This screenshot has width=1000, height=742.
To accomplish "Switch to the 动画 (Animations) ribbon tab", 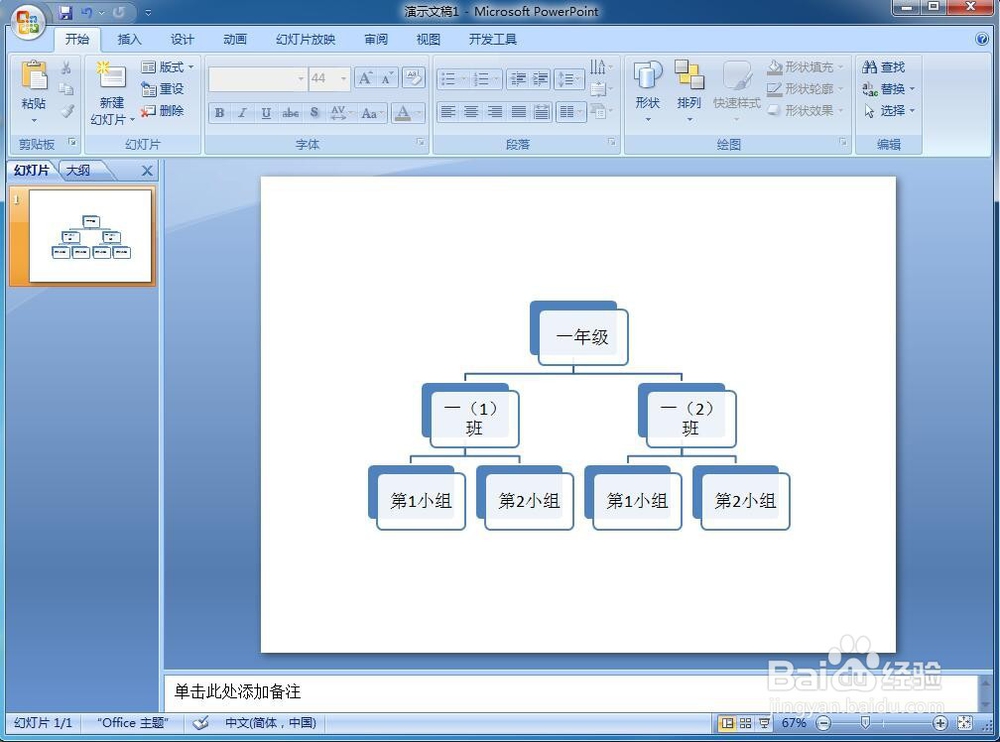I will coord(235,40).
